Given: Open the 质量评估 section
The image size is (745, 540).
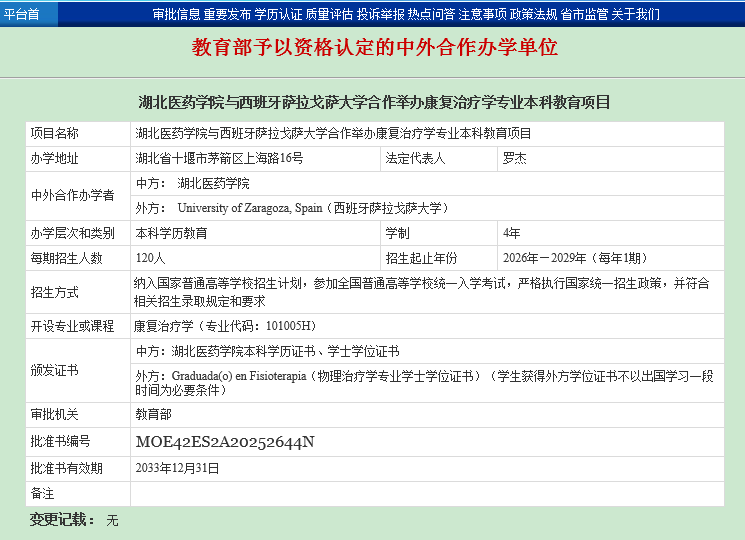Looking at the screenshot, I should pos(329,14).
